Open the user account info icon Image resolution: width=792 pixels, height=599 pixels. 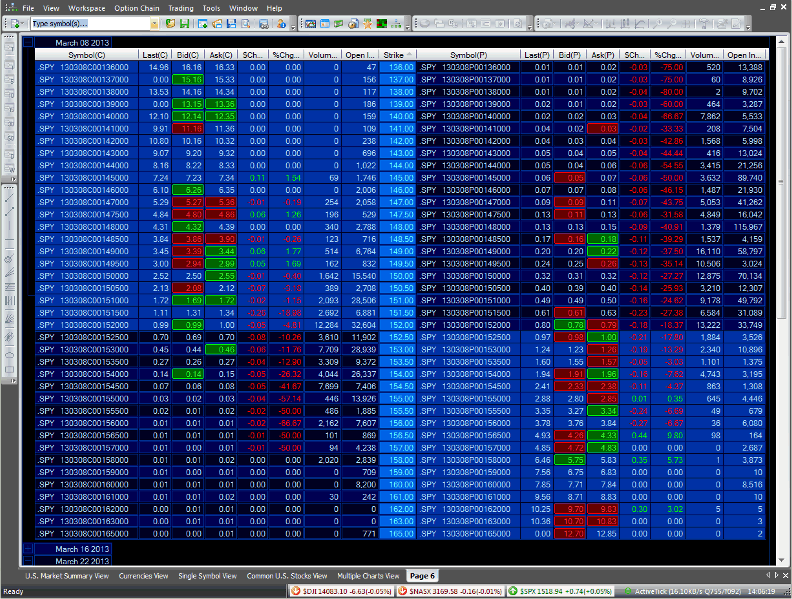[x=281, y=24]
